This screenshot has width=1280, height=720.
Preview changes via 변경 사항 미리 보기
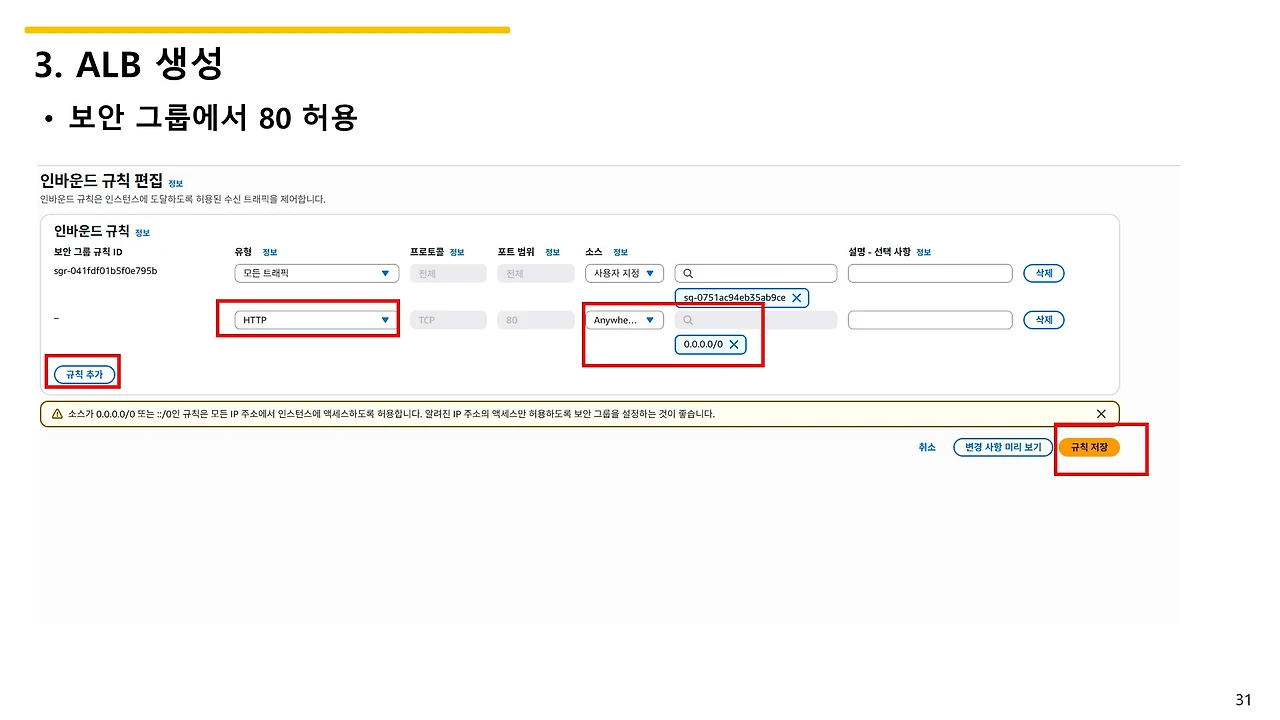[x=1003, y=447]
